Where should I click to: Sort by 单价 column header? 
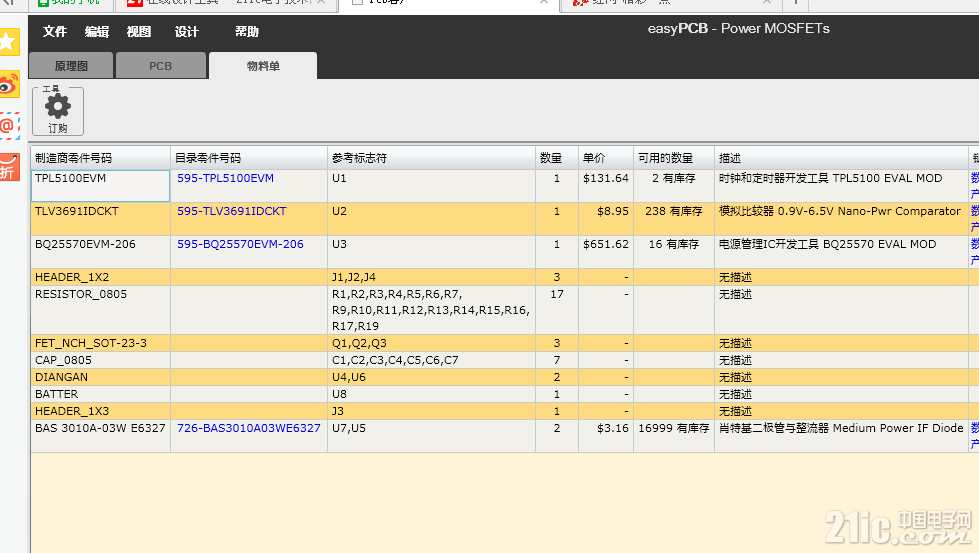[606, 158]
